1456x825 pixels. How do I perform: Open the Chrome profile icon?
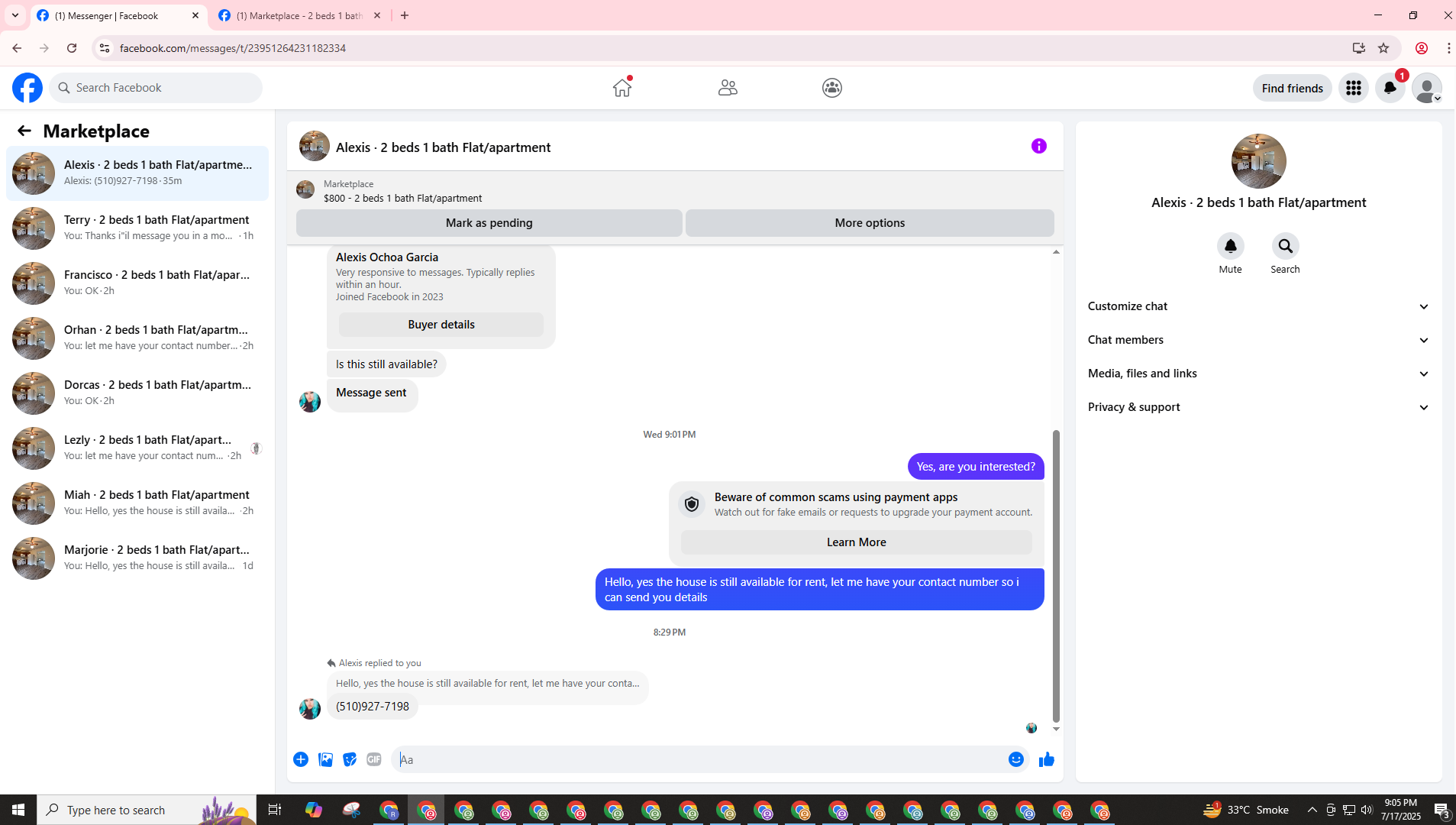tap(1422, 48)
